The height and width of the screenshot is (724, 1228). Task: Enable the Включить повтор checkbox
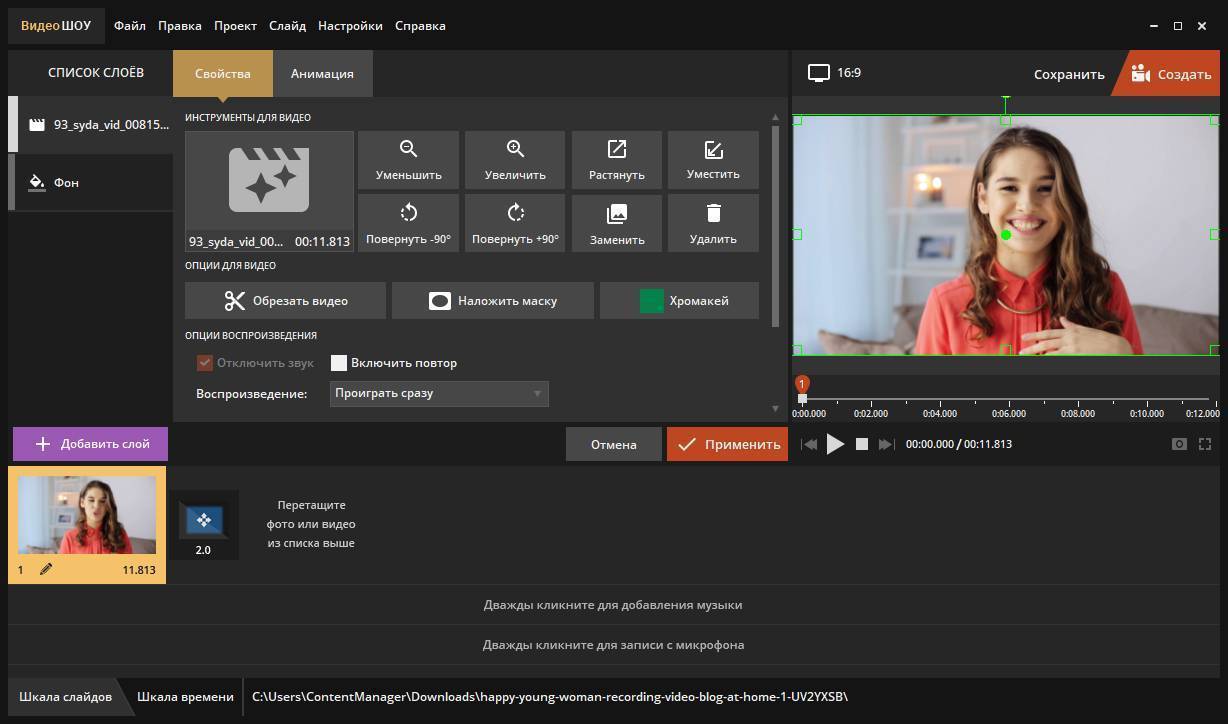339,363
